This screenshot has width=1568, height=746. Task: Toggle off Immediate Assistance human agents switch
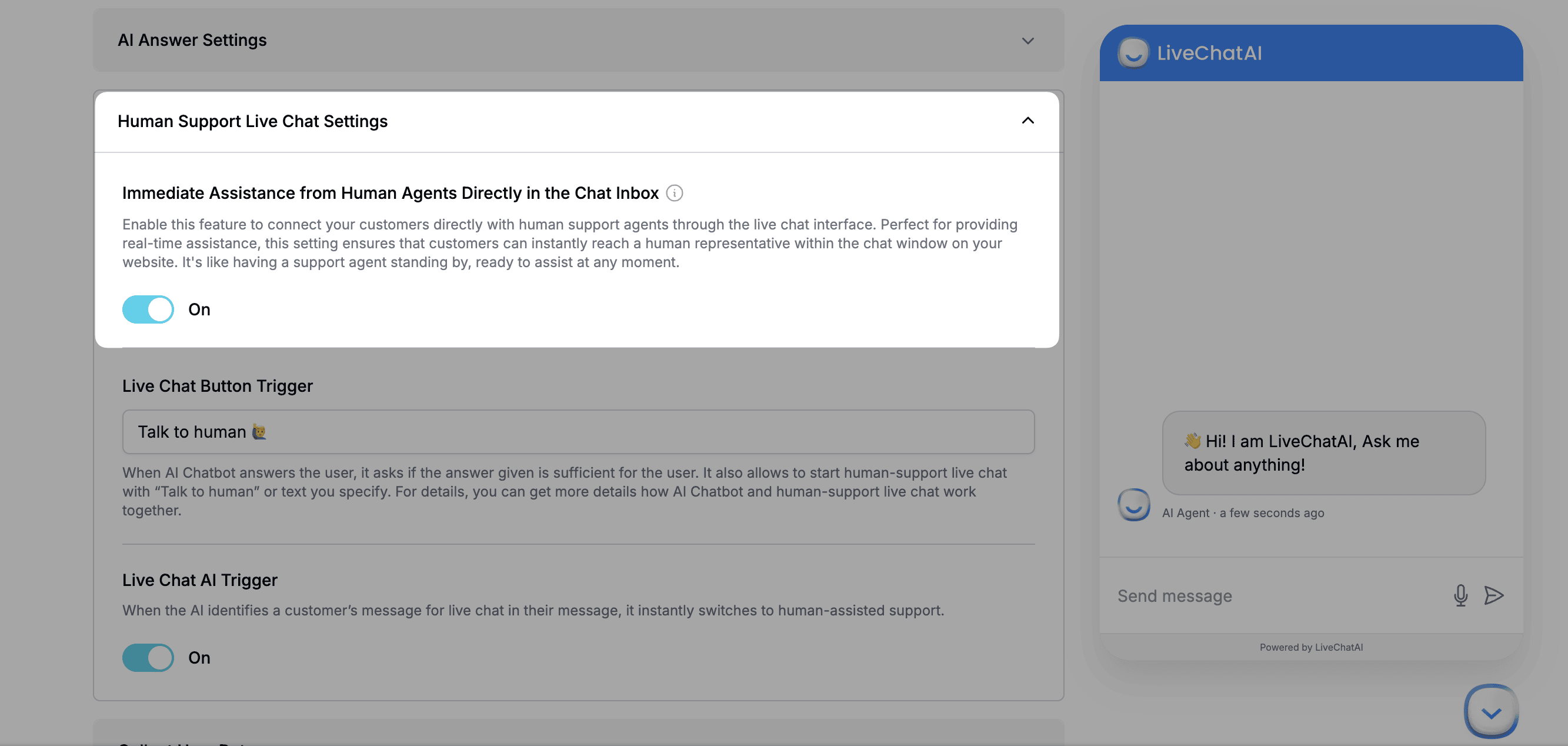click(x=148, y=309)
